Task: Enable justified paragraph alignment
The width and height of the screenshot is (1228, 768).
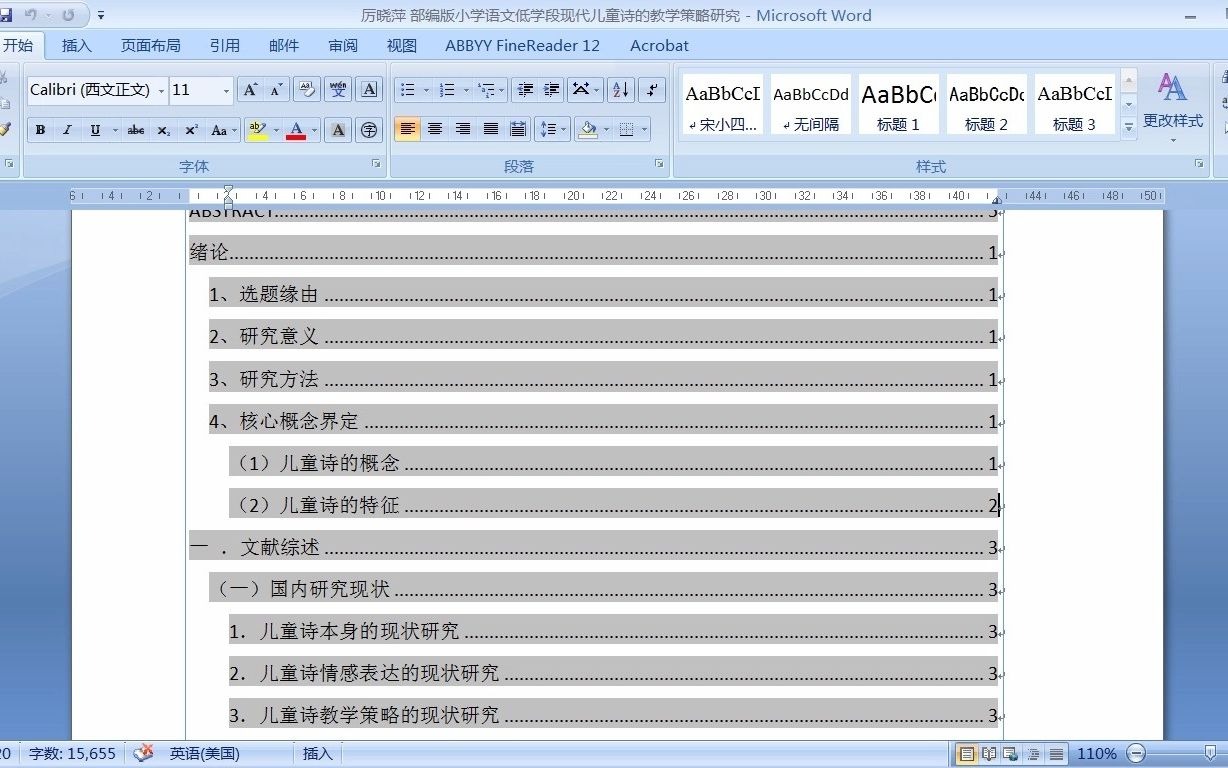Action: point(490,129)
